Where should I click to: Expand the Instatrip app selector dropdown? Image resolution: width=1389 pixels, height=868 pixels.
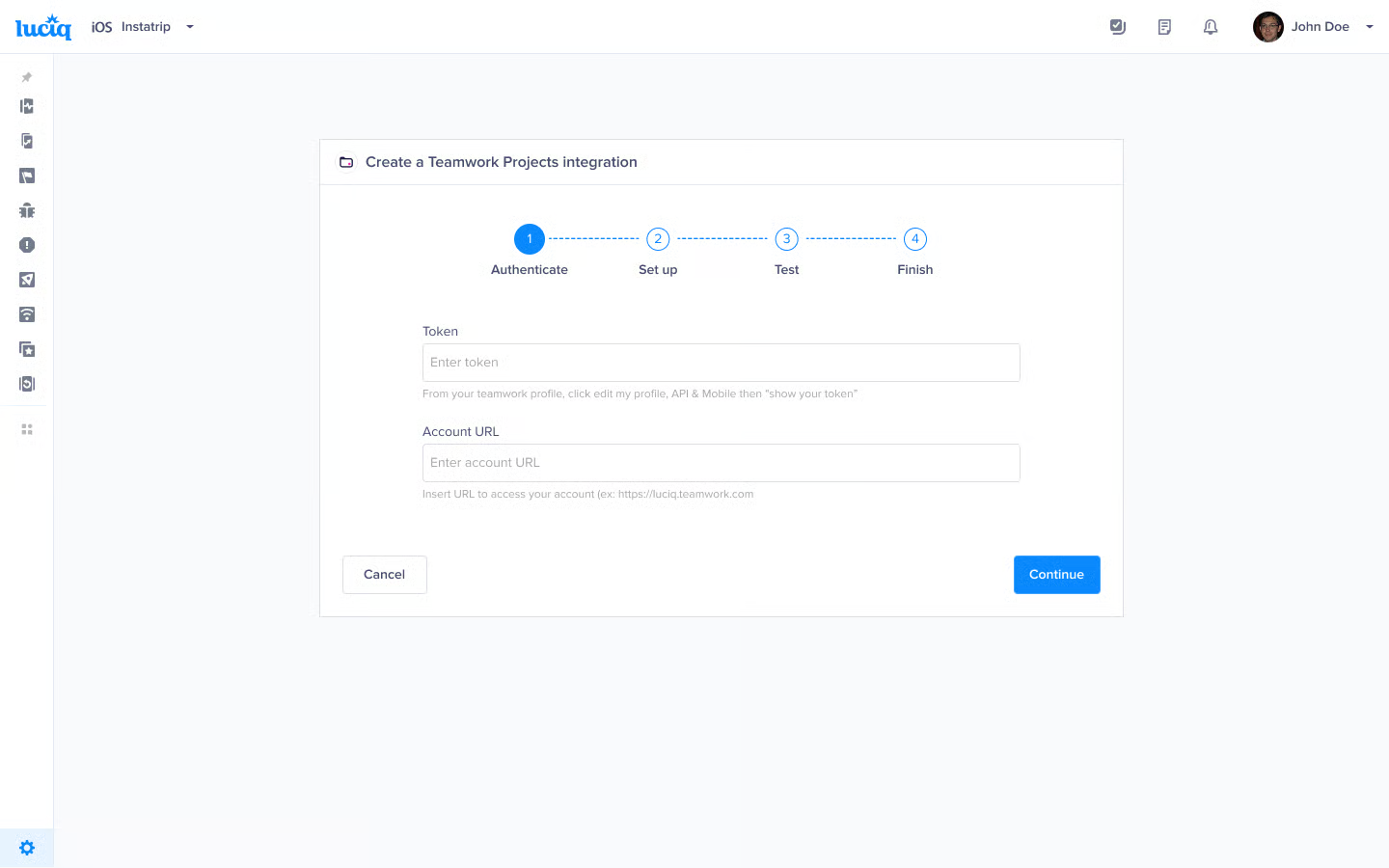coord(190,27)
